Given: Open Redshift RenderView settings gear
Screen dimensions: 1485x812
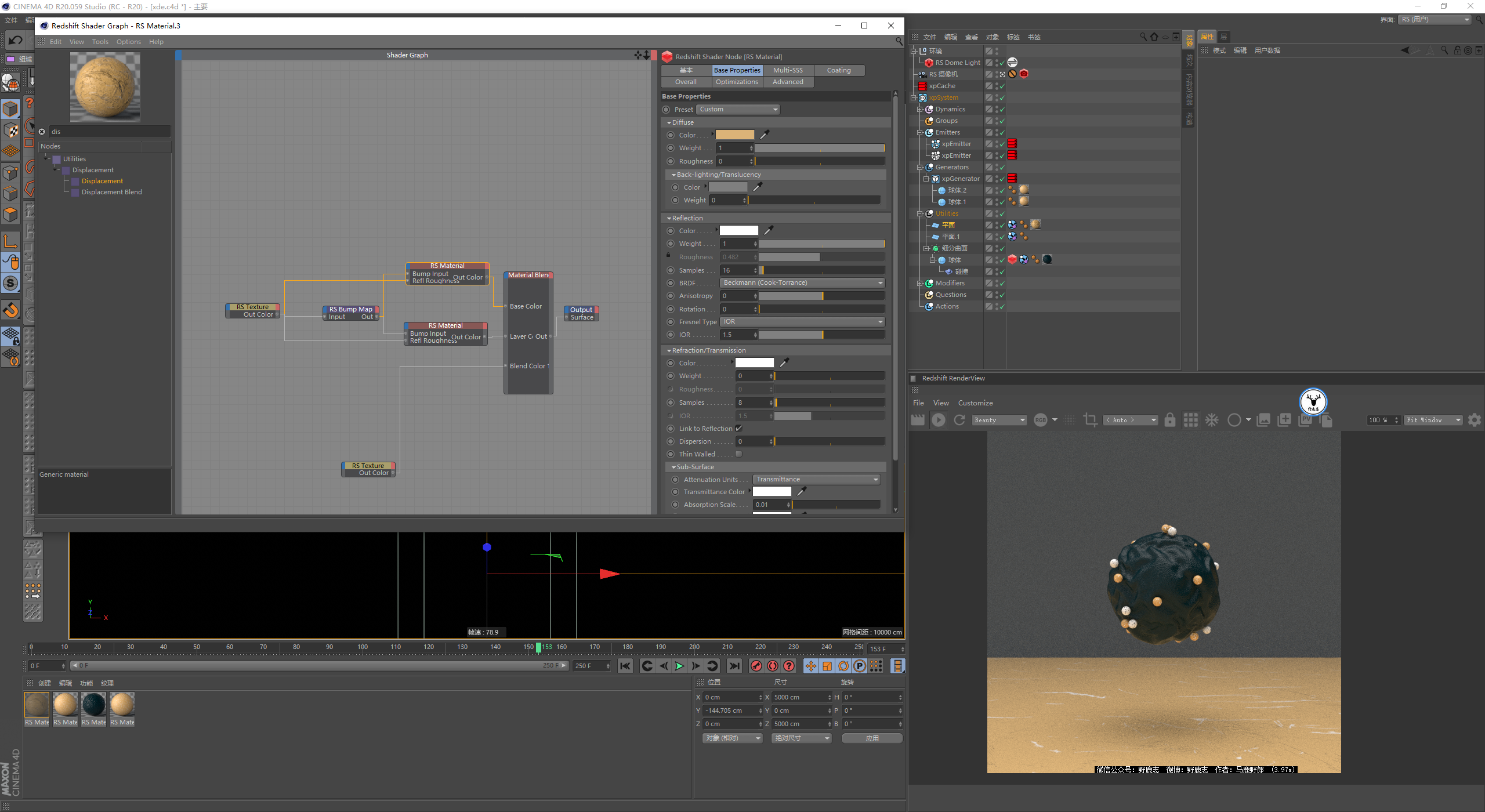Looking at the screenshot, I should [x=1474, y=420].
